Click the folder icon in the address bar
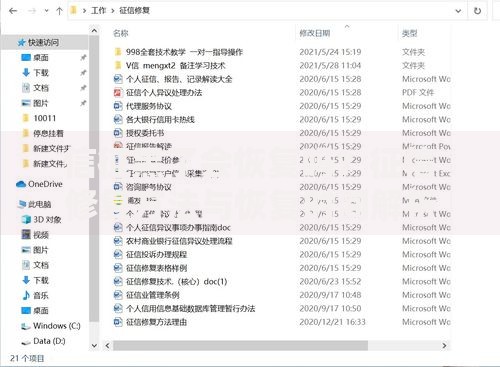This screenshot has height=367, width=500. 74,11
